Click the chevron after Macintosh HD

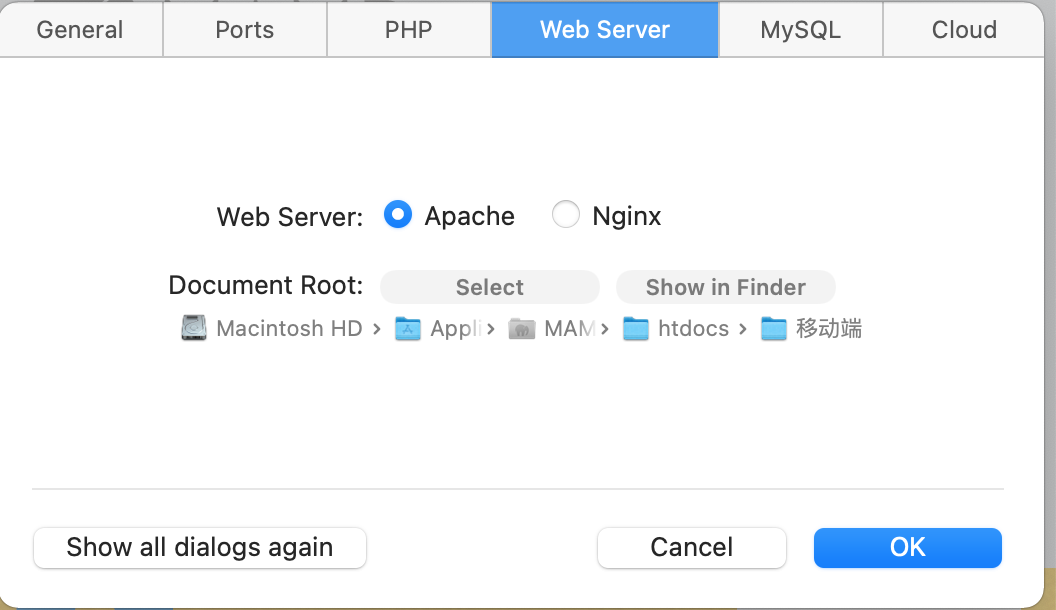tap(376, 328)
